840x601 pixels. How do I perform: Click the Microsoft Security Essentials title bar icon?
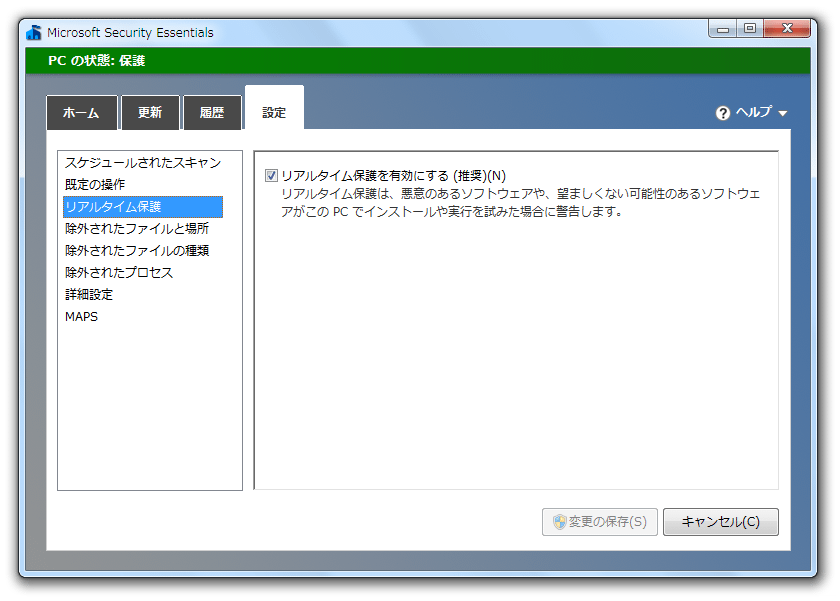(34, 32)
